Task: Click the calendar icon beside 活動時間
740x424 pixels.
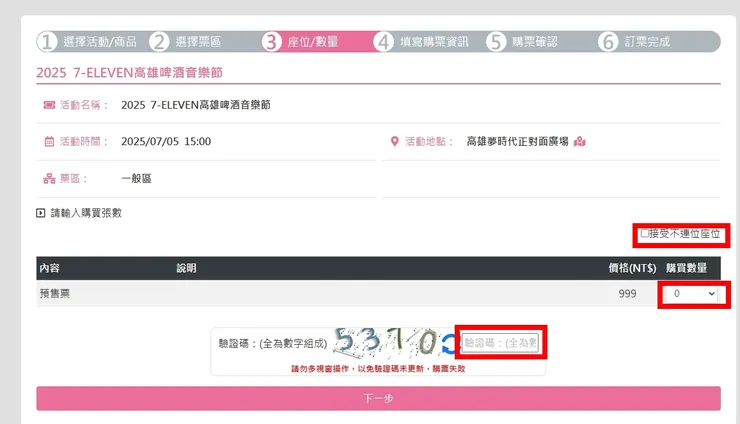Action: (x=49, y=141)
